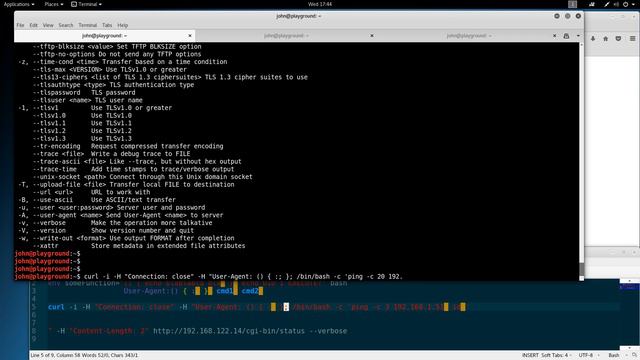Image resolution: width=640 pixels, height=360 pixels.
Task: Maximize the terminal window
Action: point(567,16)
